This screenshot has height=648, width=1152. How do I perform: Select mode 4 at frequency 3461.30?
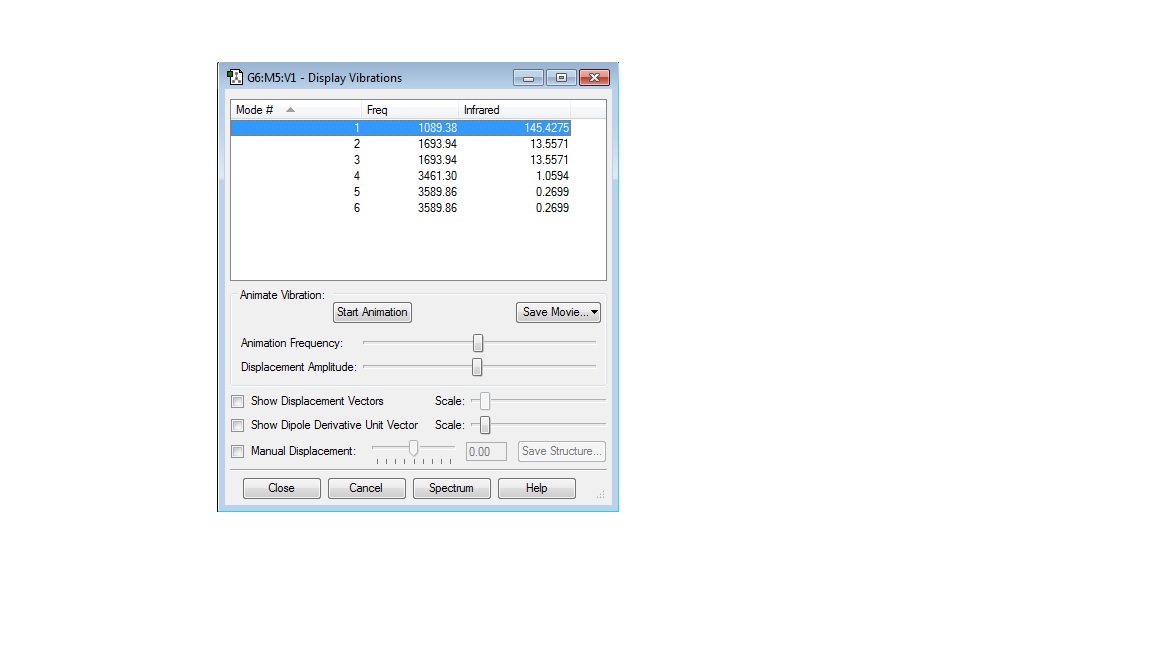(x=400, y=176)
